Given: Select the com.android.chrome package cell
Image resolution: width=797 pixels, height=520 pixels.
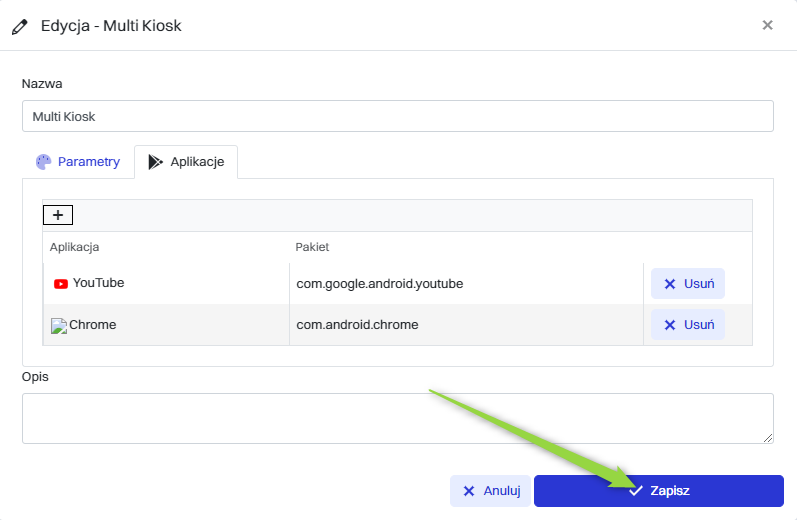Looking at the screenshot, I should pyautogui.click(x=357, y=325).
